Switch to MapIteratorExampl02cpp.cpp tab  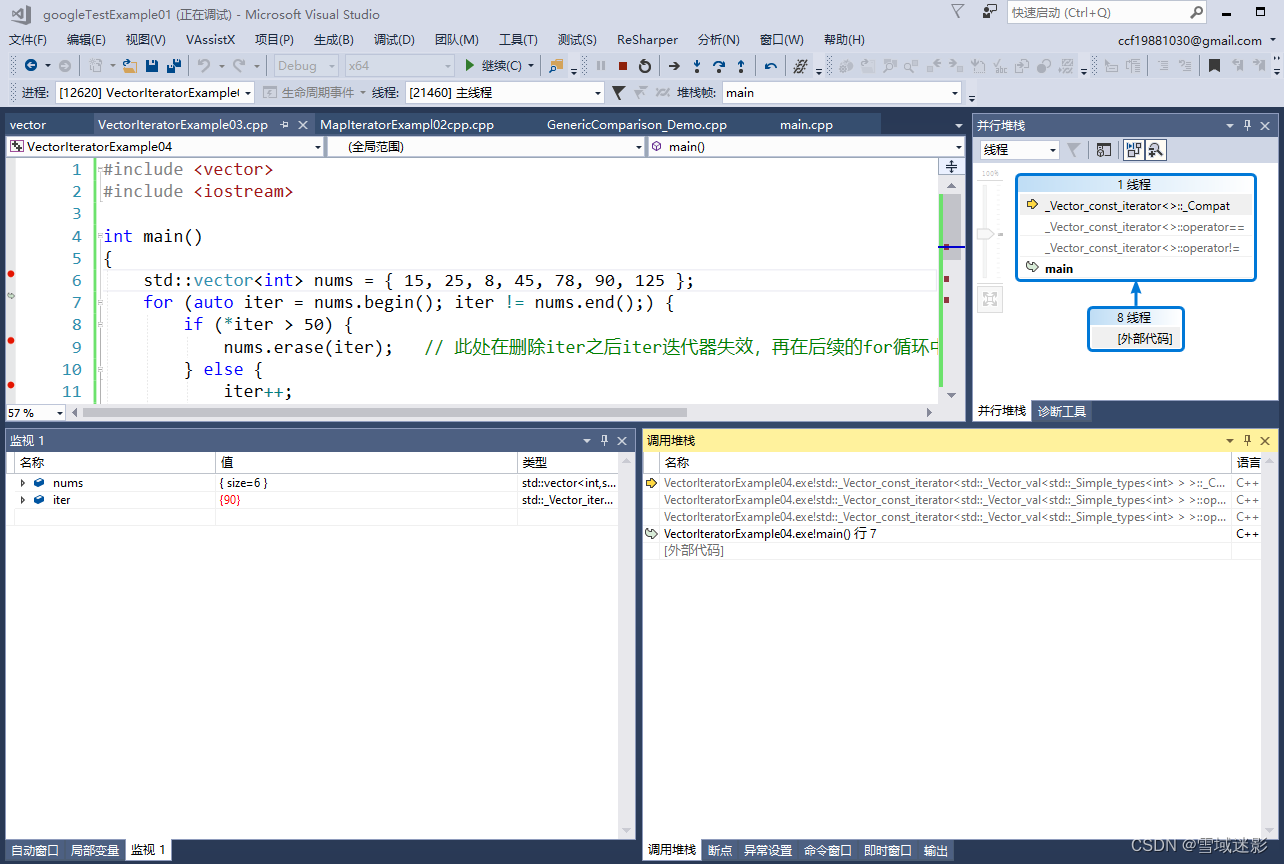tap(407, 125)
